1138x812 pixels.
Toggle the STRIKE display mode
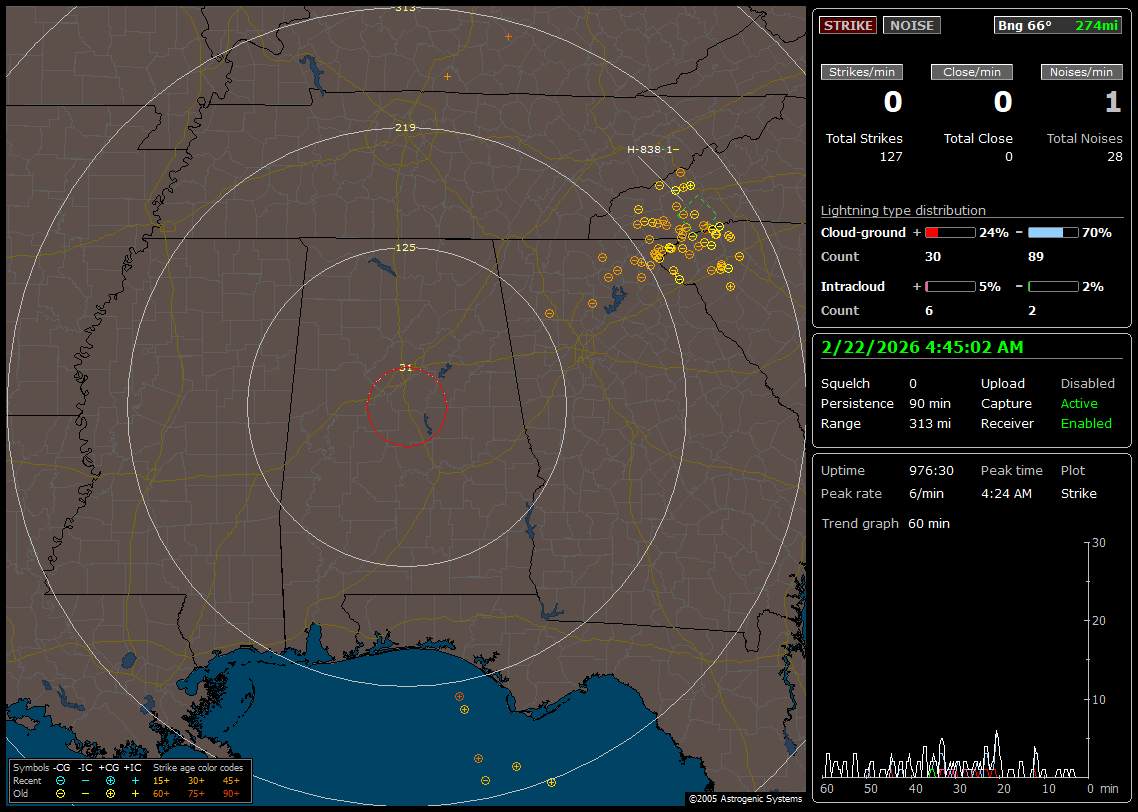pos(848,25)
